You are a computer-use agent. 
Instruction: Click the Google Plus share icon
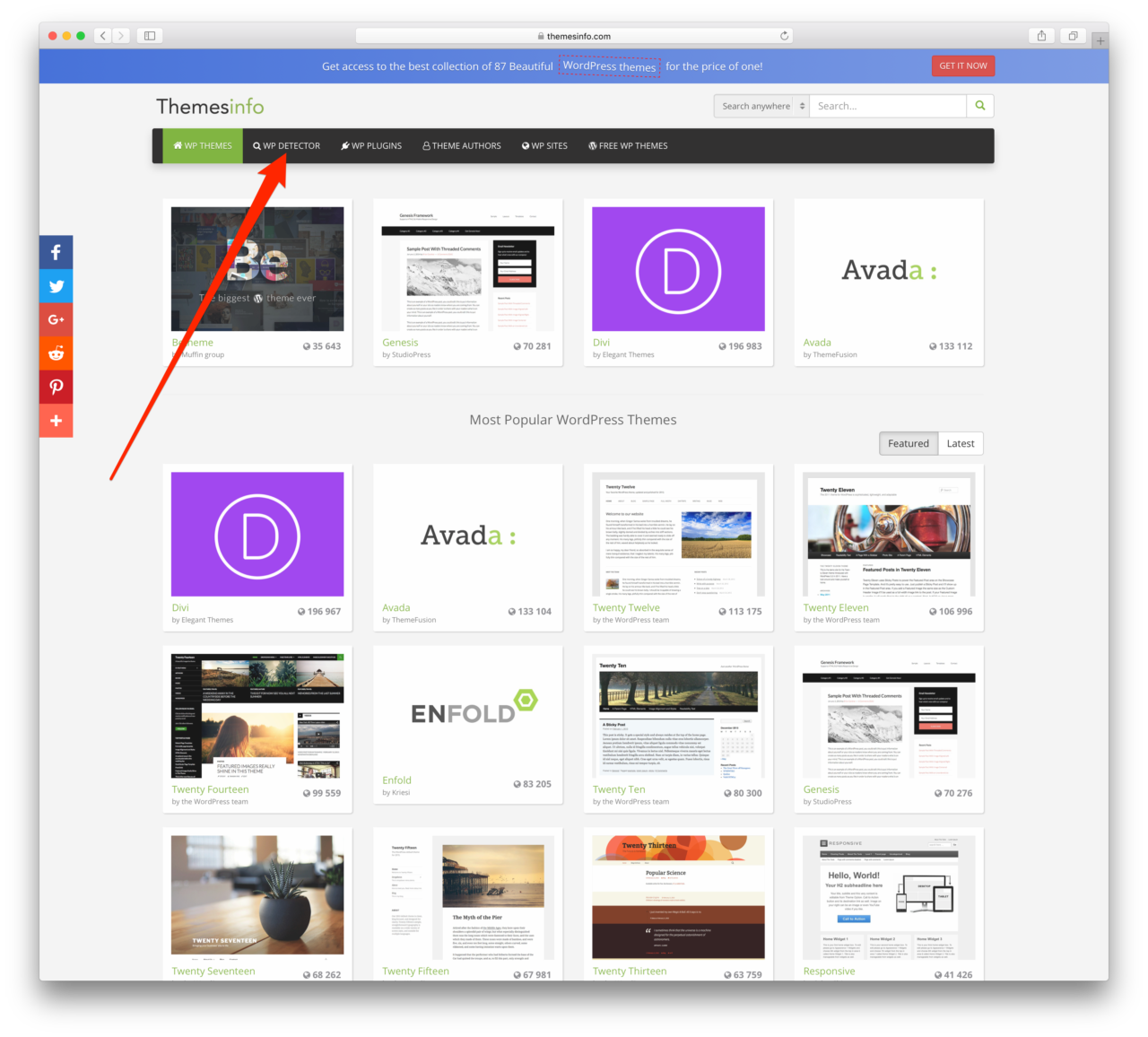coord(56,319)
